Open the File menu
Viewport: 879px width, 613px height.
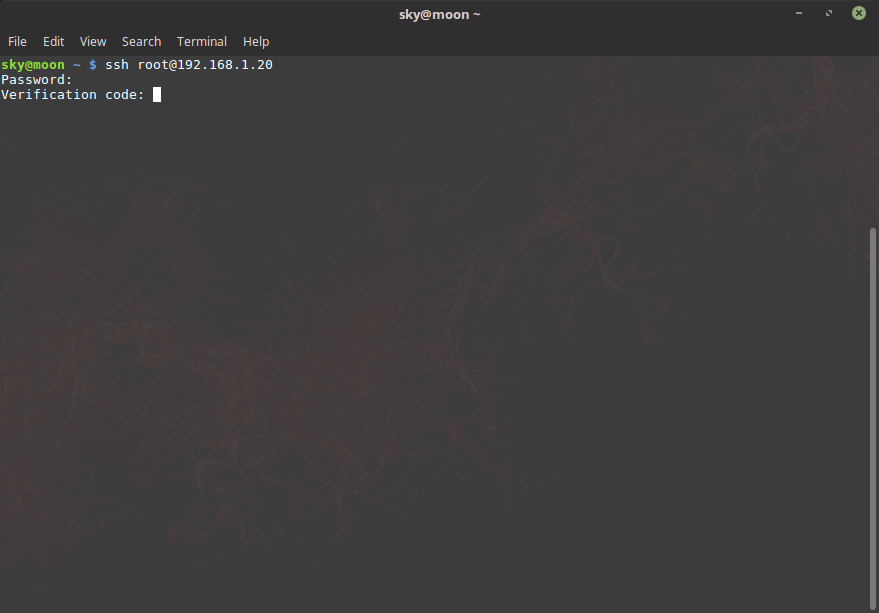17,41
